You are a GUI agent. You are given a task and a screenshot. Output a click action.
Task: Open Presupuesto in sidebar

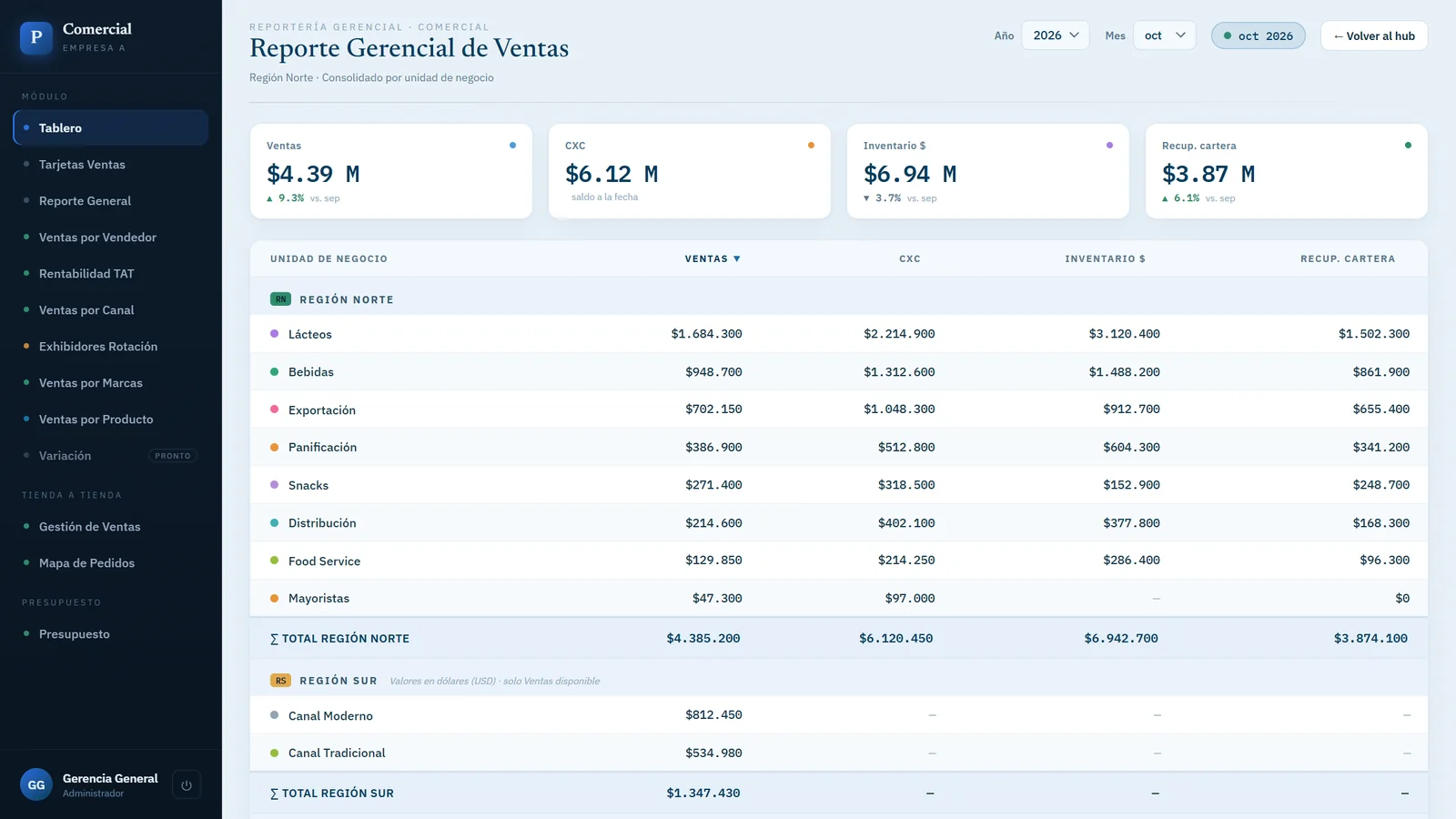(110, 634)
